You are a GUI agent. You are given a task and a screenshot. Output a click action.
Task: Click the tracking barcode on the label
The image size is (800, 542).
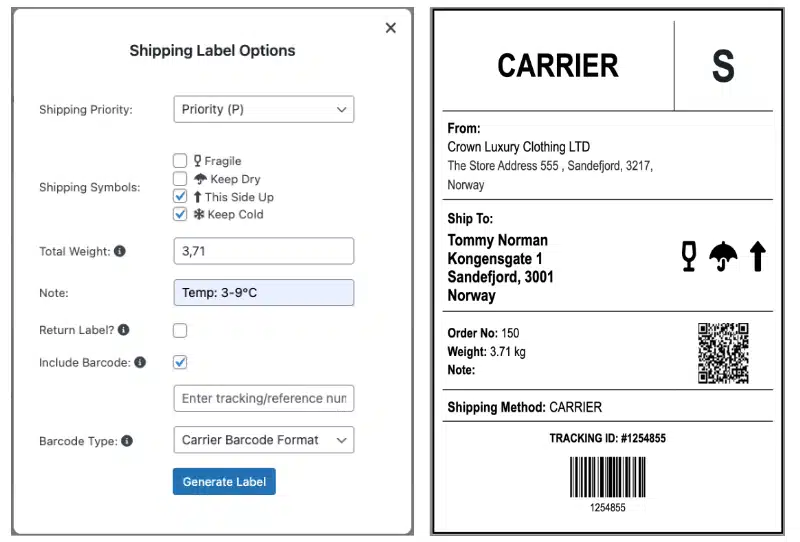pyautogui.click(x=608, y=477)
